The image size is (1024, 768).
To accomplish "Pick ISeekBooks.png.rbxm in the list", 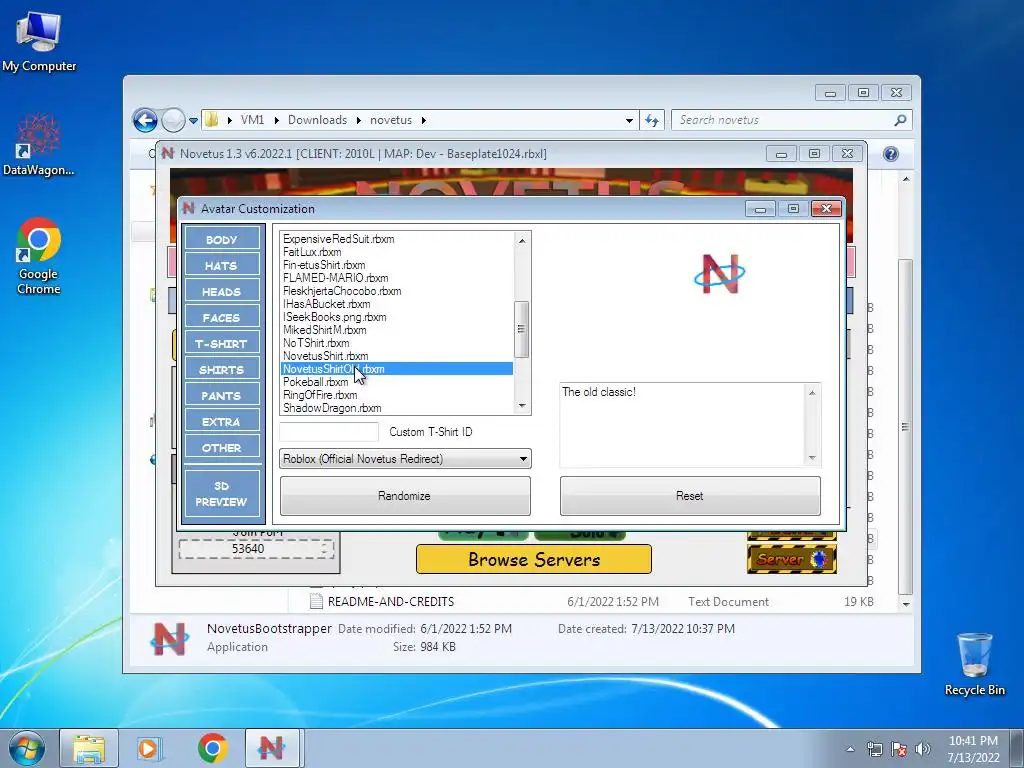I will pyautogui.click(x=396, y=317).
